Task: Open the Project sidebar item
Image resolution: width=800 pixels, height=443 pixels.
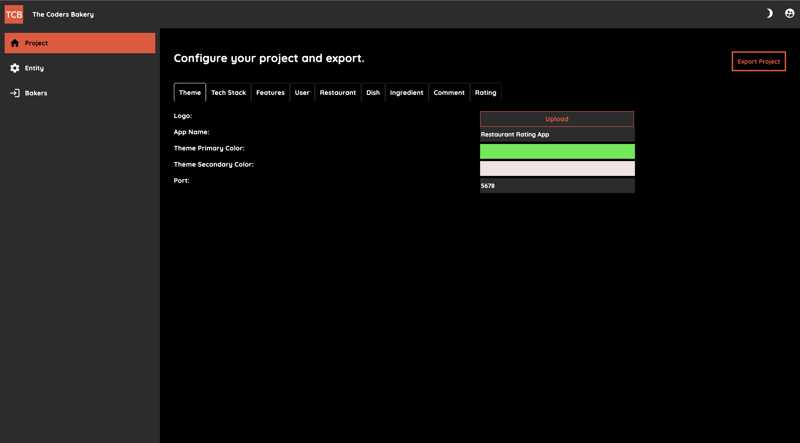Action: (80, 43)
